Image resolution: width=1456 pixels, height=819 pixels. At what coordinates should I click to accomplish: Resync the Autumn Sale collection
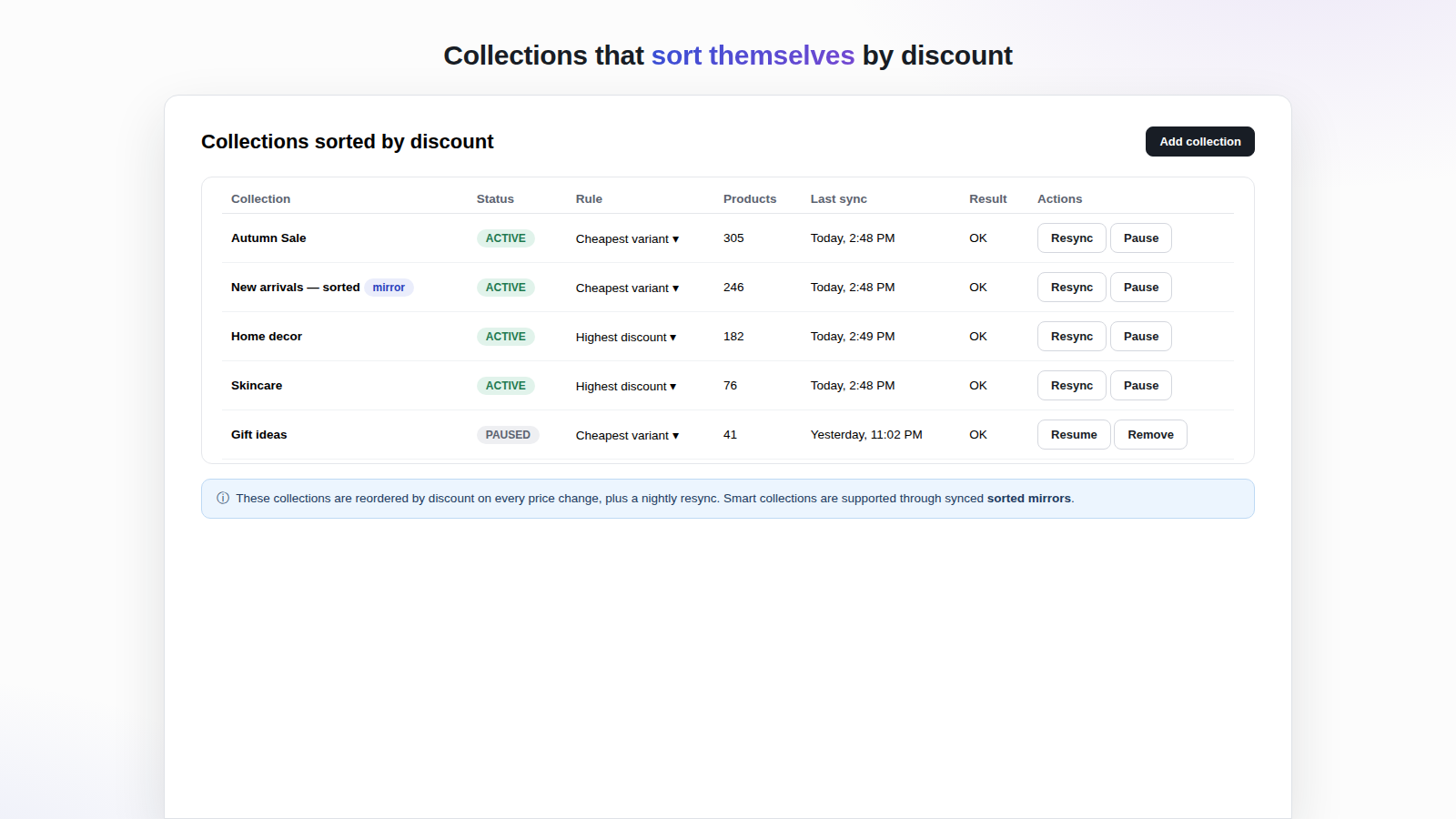click(1072, 238)
